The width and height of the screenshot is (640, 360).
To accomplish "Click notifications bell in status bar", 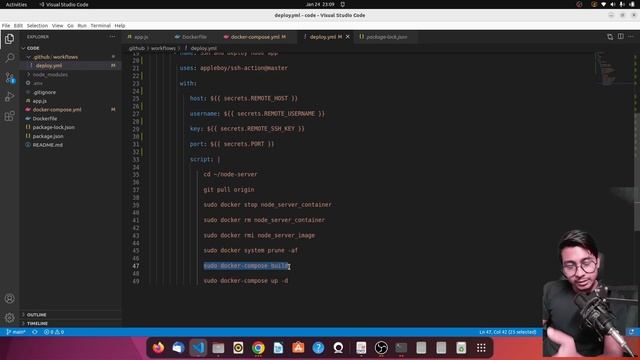I will (x=631, y=332).
